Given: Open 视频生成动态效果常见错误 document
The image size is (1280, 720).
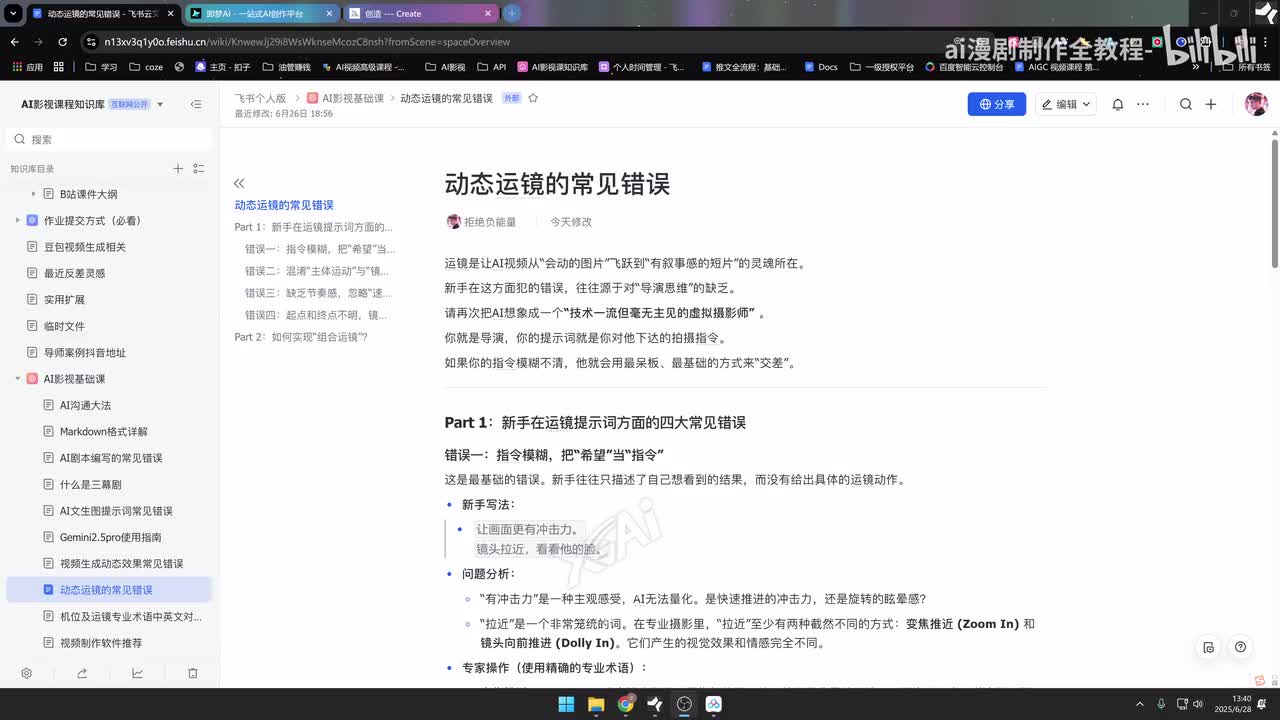Looking at the screenshot, I should pyautogui.click(x=121, y=564).
